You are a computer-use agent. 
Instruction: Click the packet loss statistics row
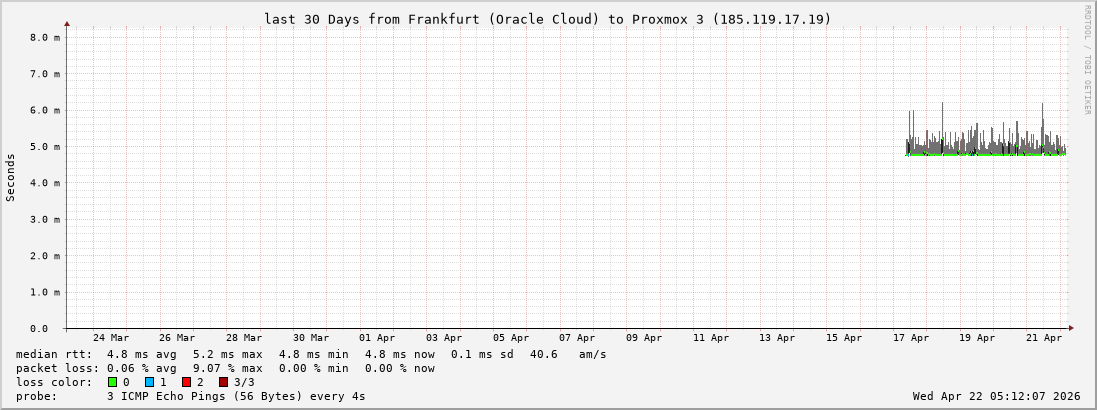tap(225, 368)
